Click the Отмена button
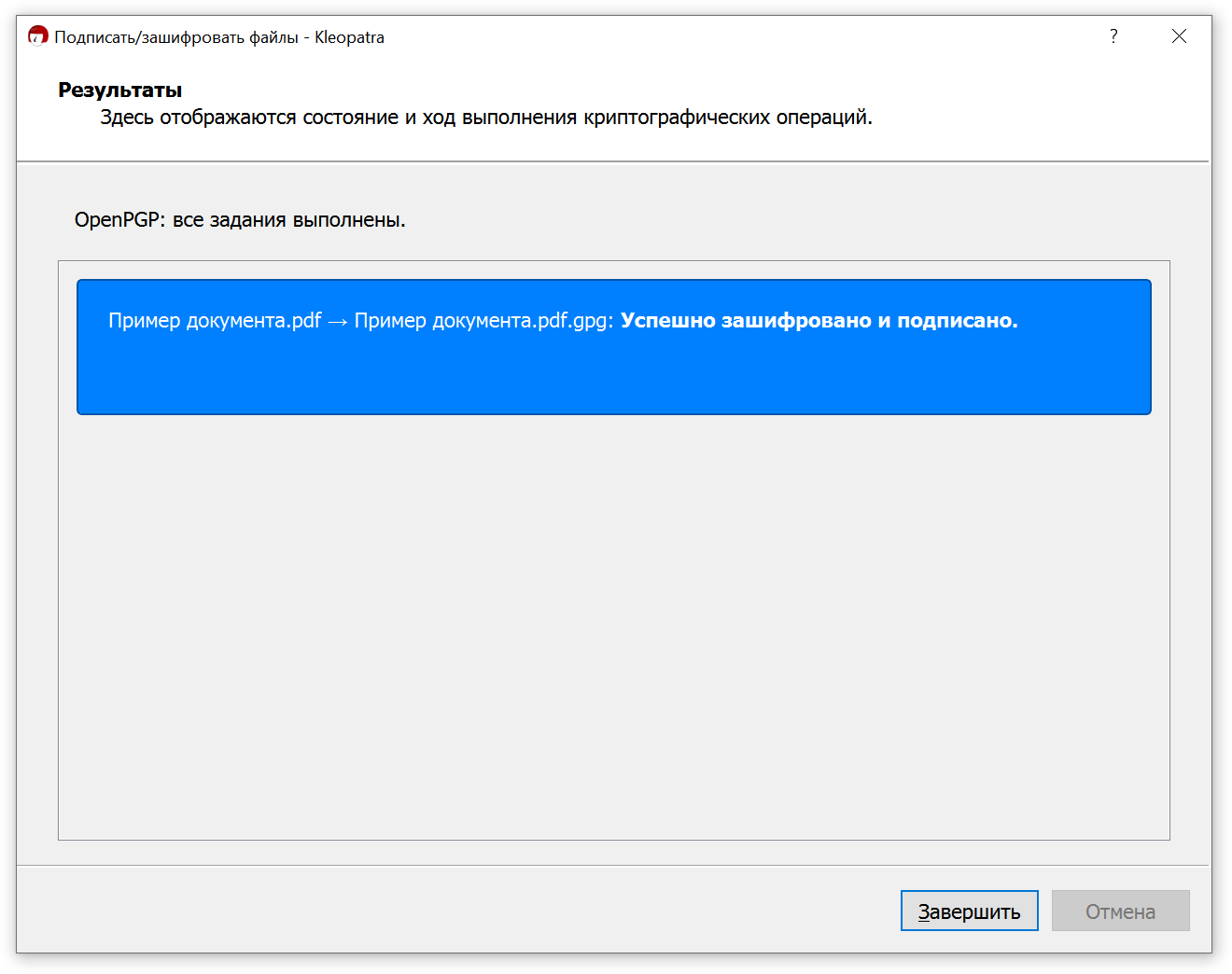 point(1120,911)
